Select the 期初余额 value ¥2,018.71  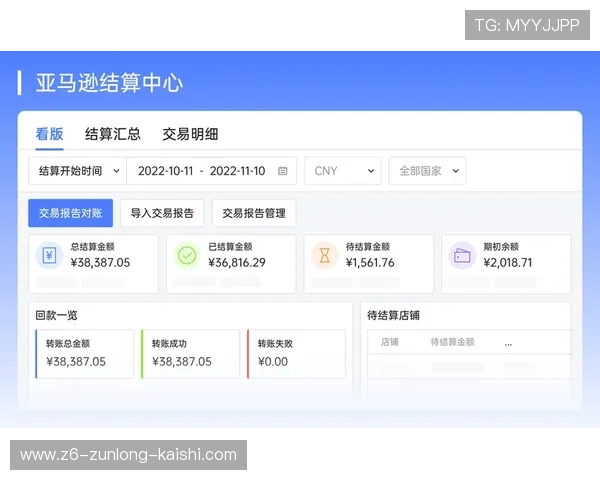508,263
